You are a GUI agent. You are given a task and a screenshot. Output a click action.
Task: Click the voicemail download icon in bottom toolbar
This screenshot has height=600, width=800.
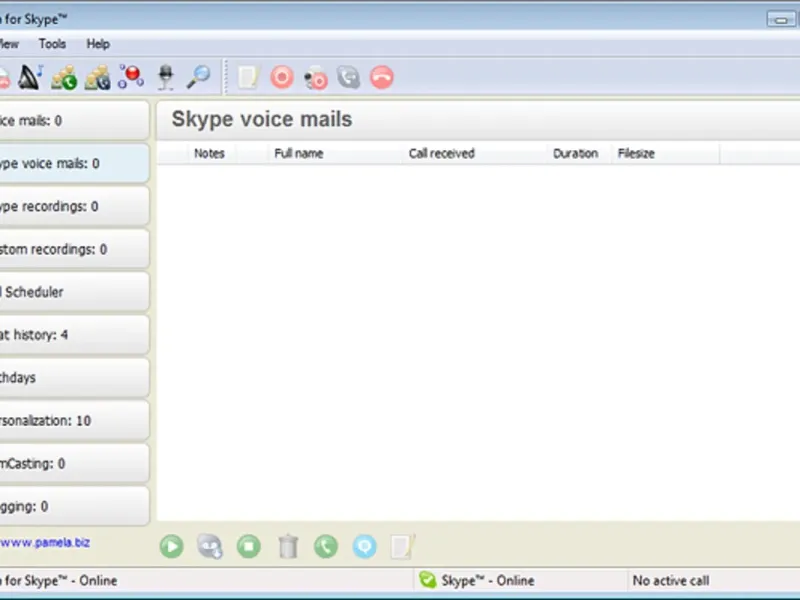tap(210, 546)
